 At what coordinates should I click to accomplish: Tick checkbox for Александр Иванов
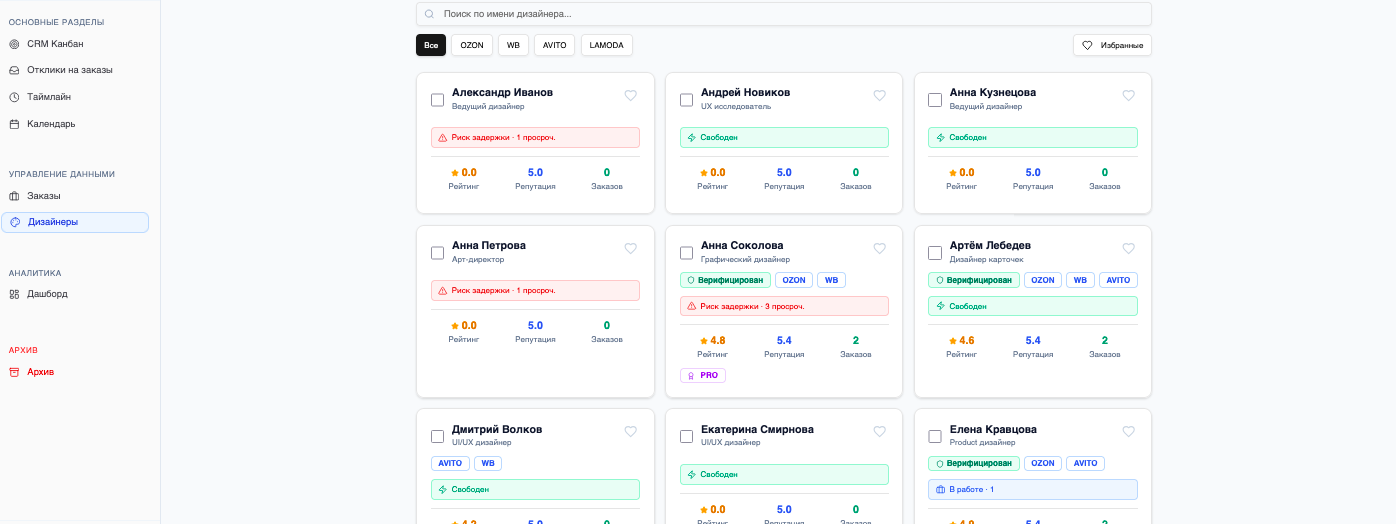point(437,100)
